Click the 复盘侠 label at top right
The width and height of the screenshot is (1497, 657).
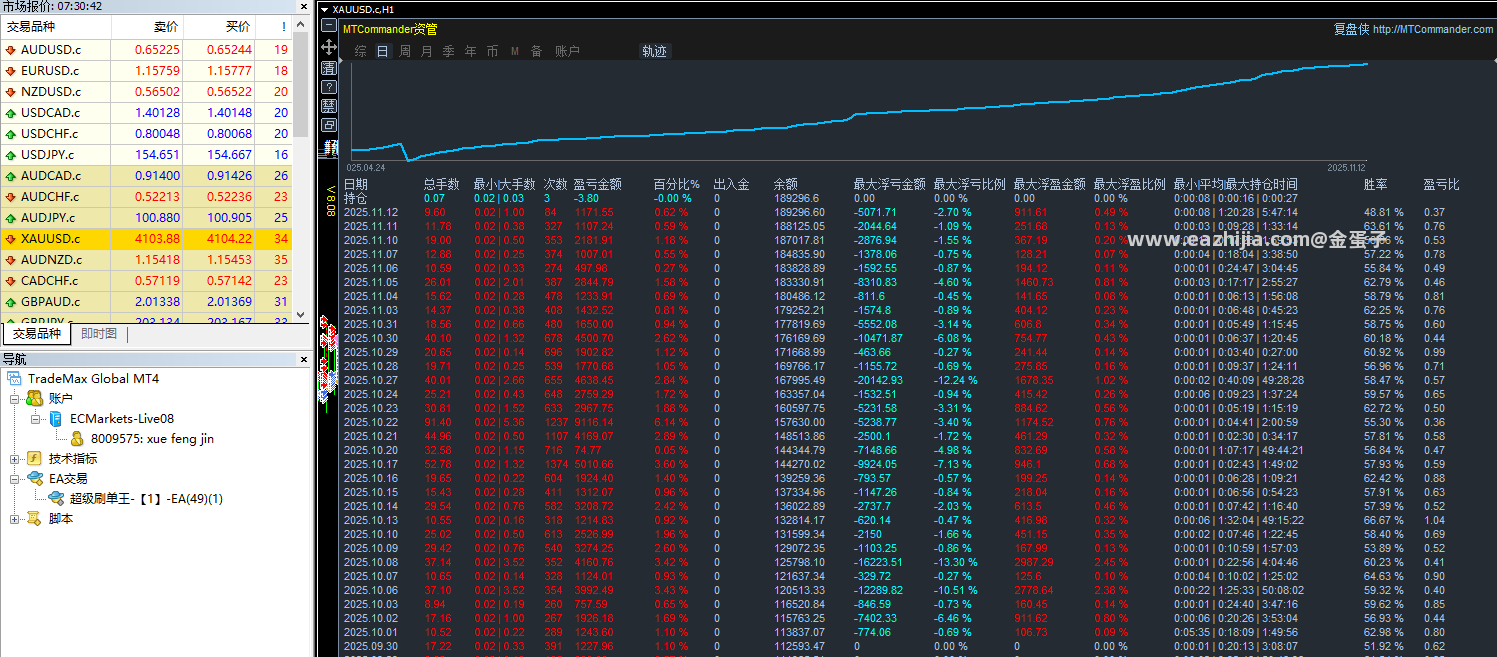point(1351,29)
